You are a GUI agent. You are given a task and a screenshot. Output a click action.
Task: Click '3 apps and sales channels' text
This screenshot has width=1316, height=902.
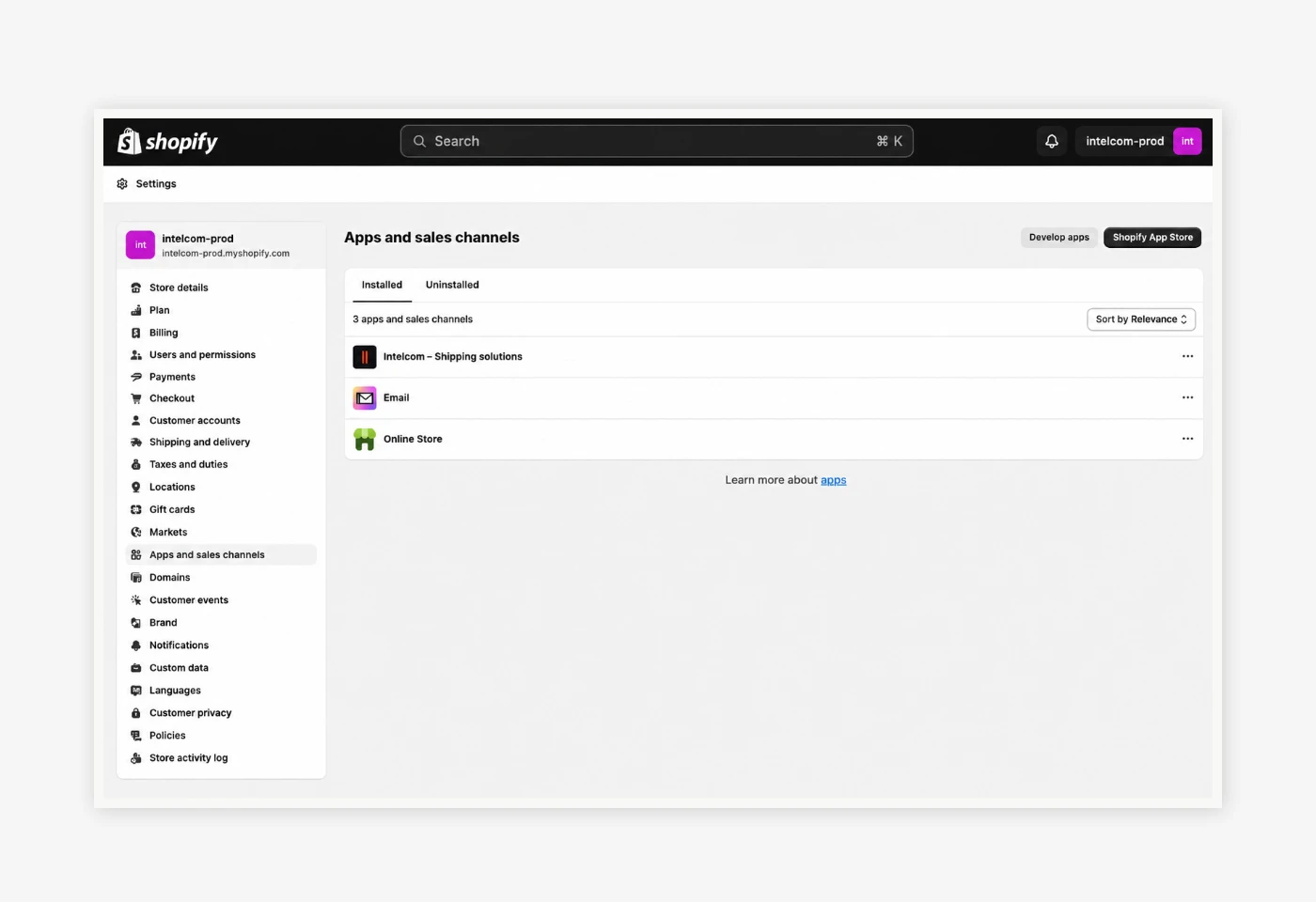pos(413,319)
